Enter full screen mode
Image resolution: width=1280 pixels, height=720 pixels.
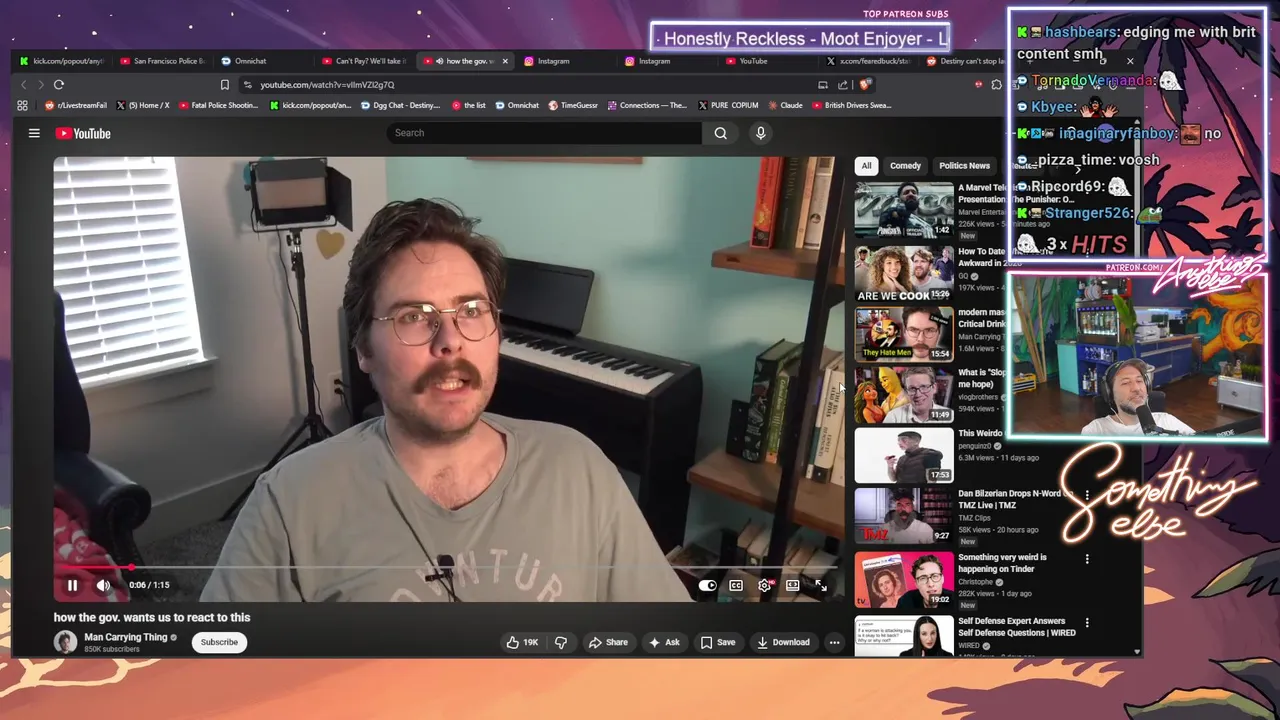821,585
